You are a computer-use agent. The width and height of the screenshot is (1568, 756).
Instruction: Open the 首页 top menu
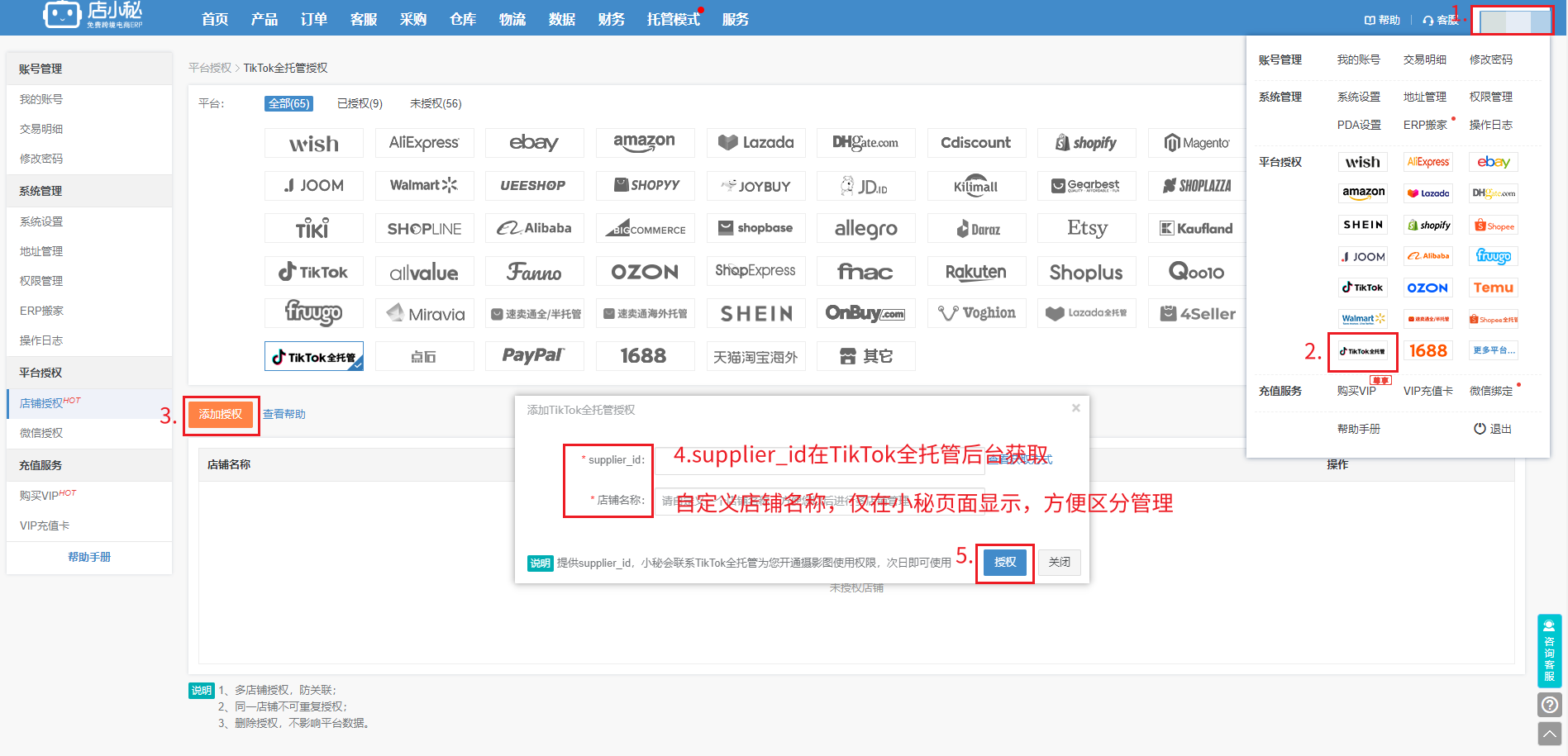tap(215, 19)
